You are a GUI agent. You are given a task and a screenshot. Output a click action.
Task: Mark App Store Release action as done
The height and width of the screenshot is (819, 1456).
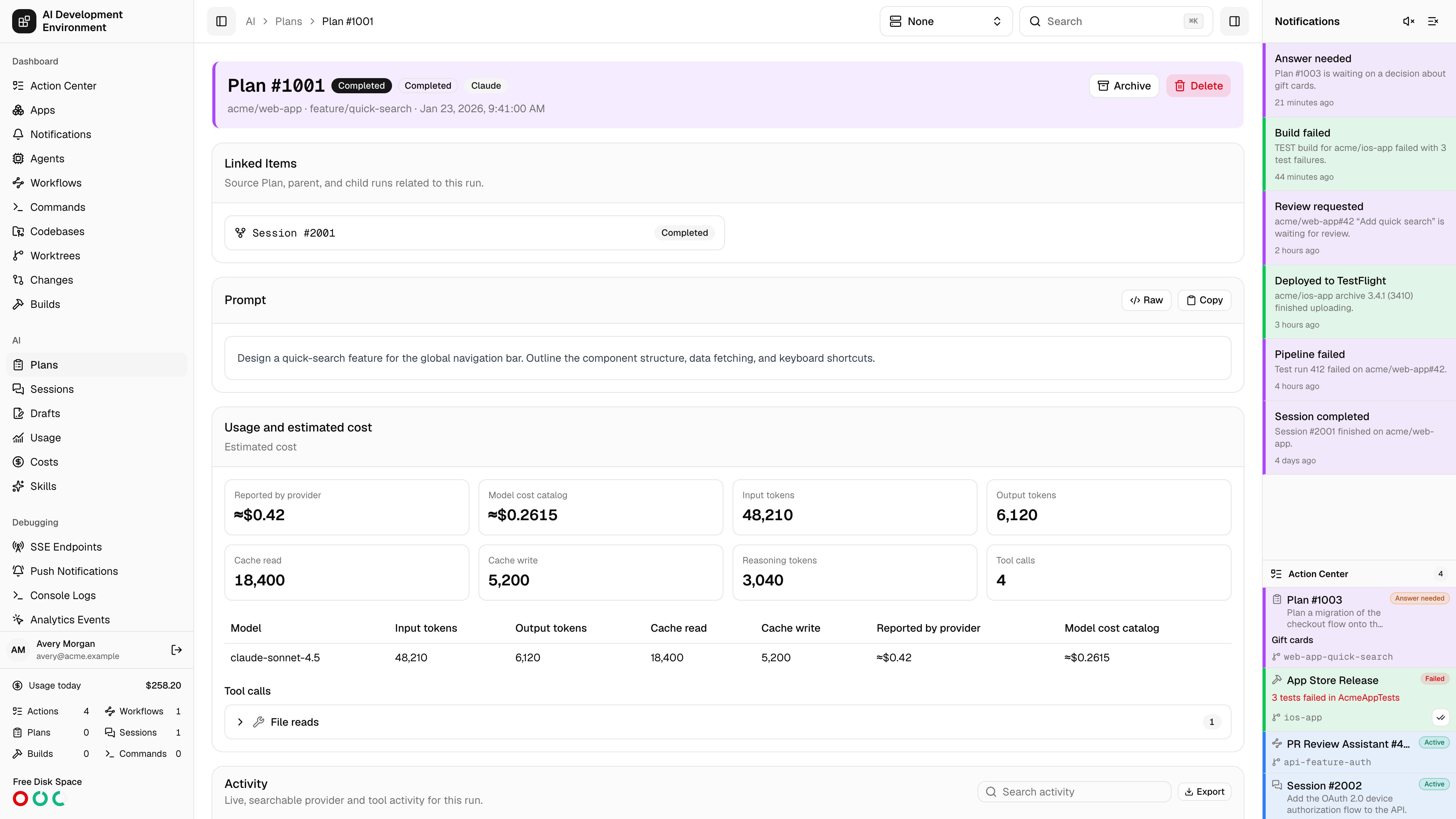[x=1441, y=717]
